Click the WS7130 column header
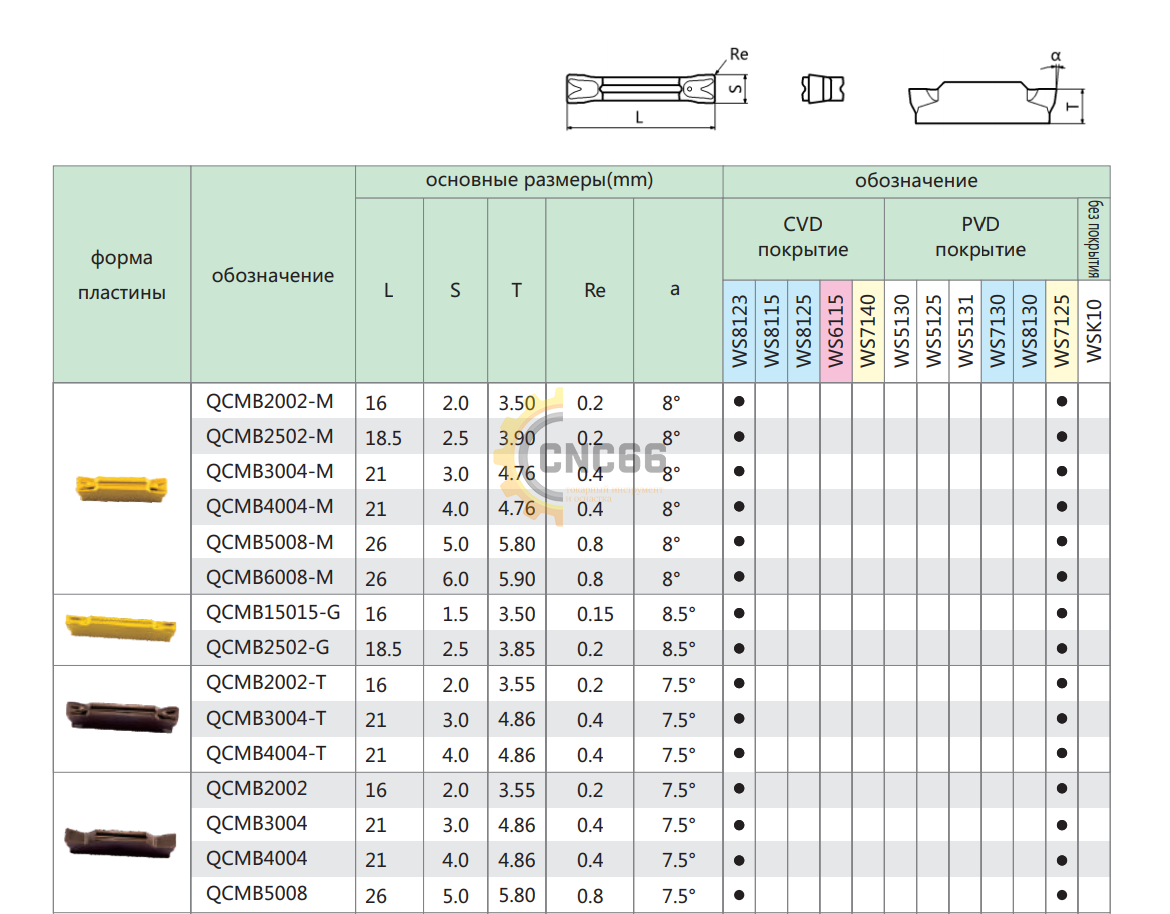This screenshot has width=1170, height=914. (x=997, y=331)
